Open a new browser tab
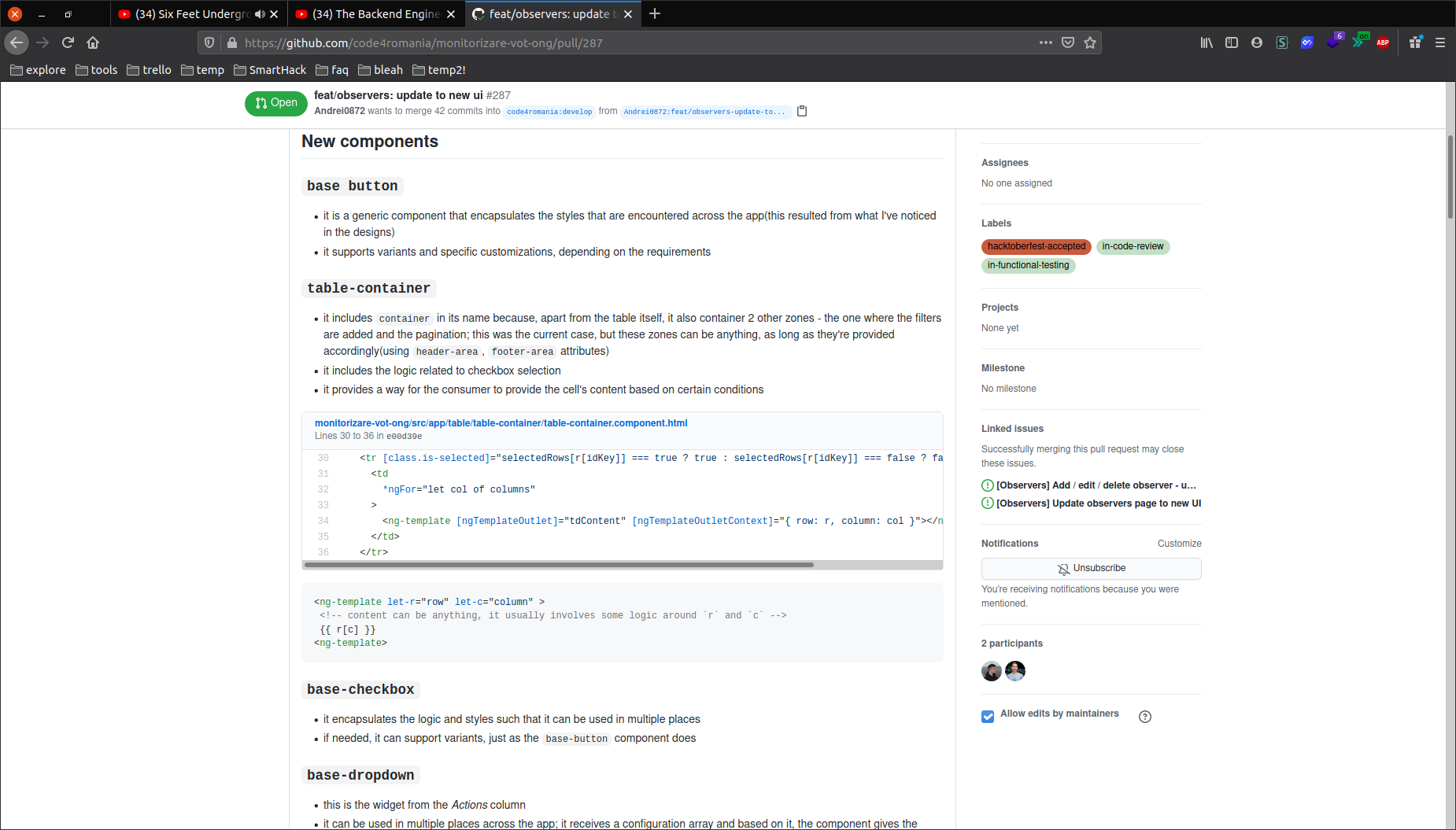 655,14
